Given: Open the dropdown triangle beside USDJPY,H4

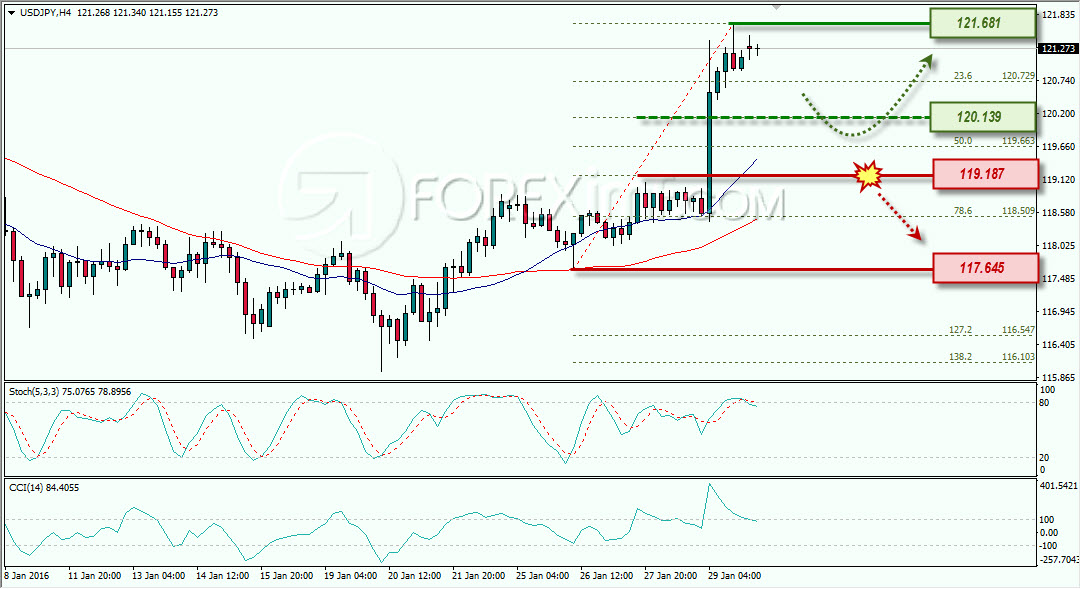Looking at the screenshot, I should pos(11,12).
